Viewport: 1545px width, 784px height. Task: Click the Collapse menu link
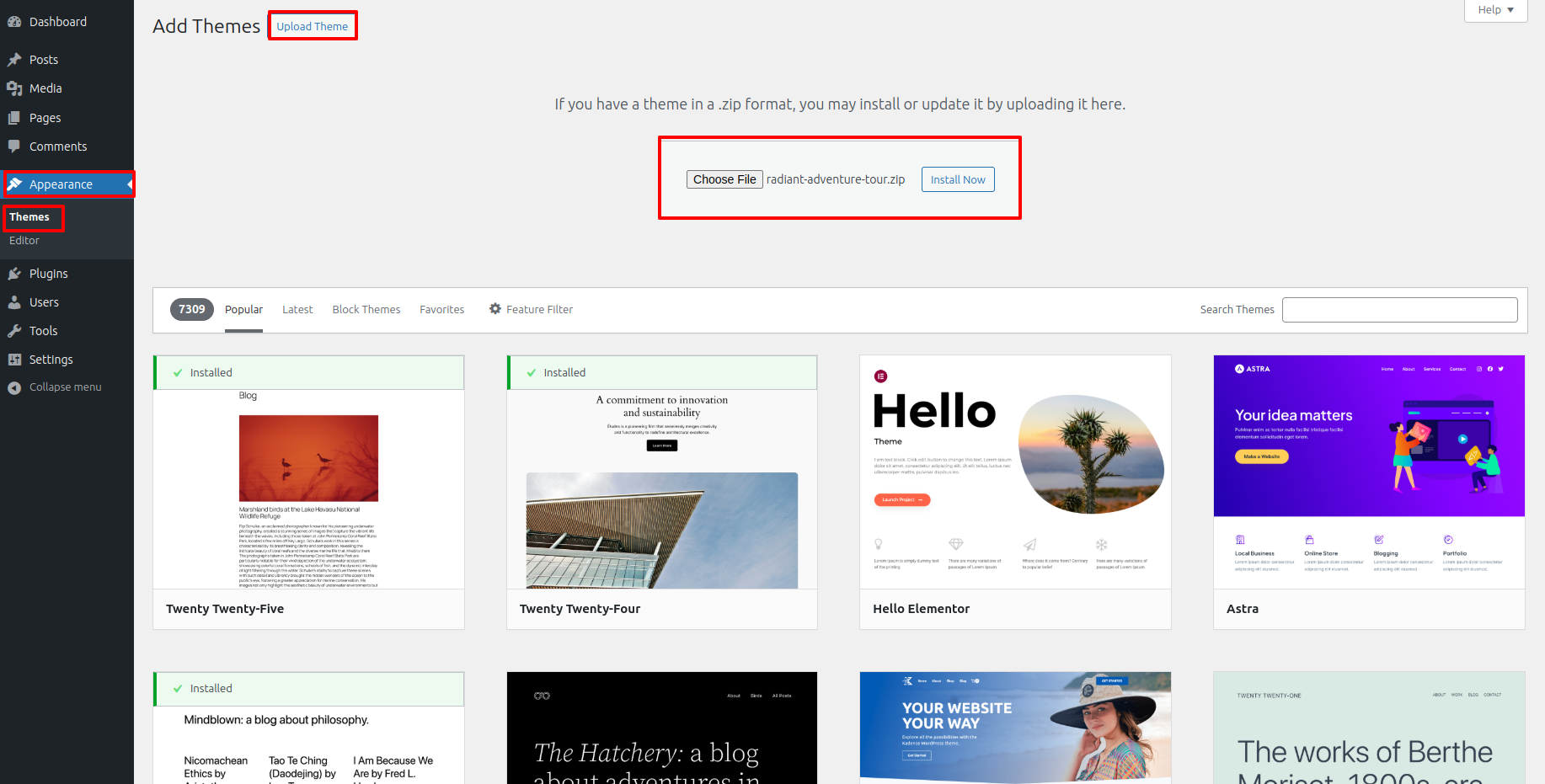pos(65,387)
